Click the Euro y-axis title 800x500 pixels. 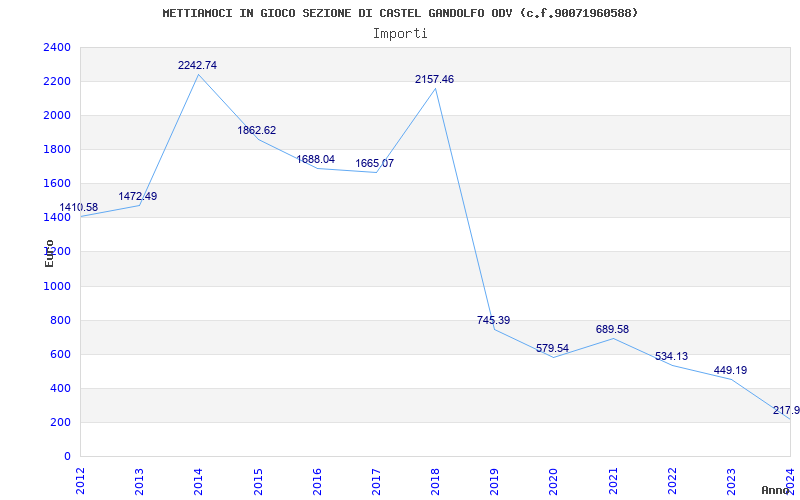[49, 253]
